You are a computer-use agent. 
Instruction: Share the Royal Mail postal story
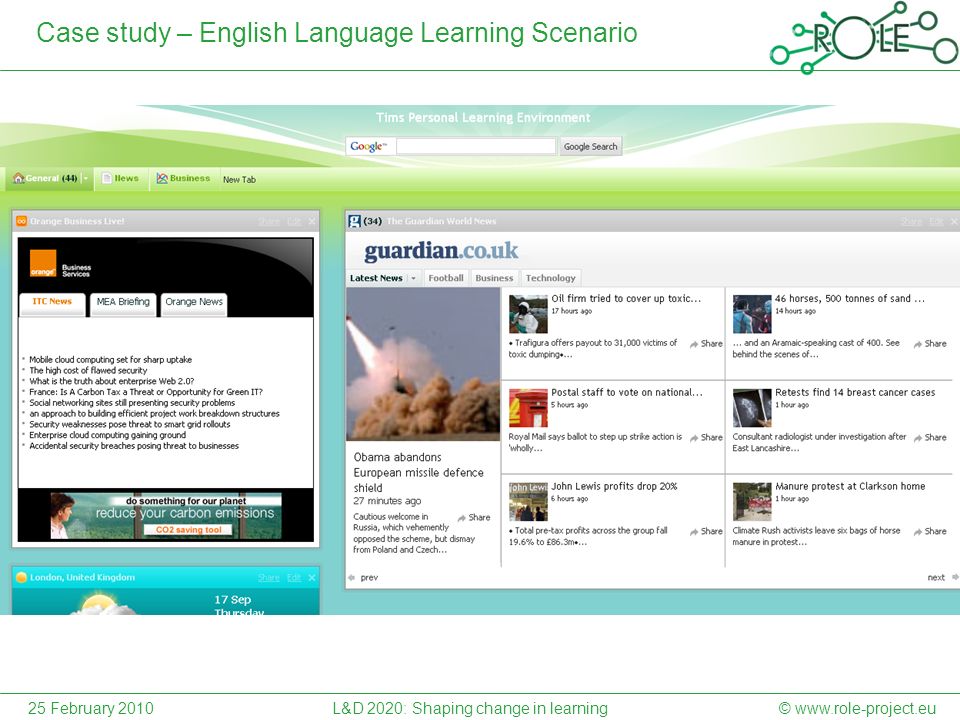pyautogui.click(x=706, y=437)
